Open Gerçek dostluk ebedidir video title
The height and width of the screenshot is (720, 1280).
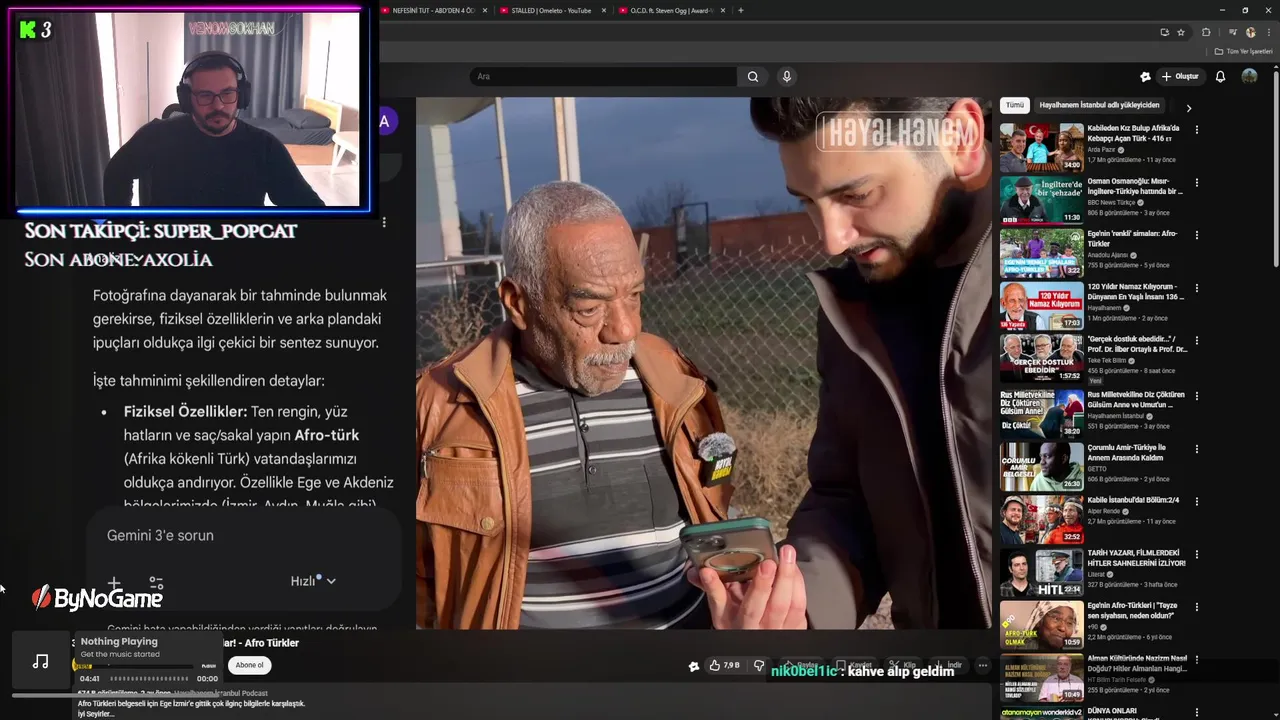pos(1137,345)
